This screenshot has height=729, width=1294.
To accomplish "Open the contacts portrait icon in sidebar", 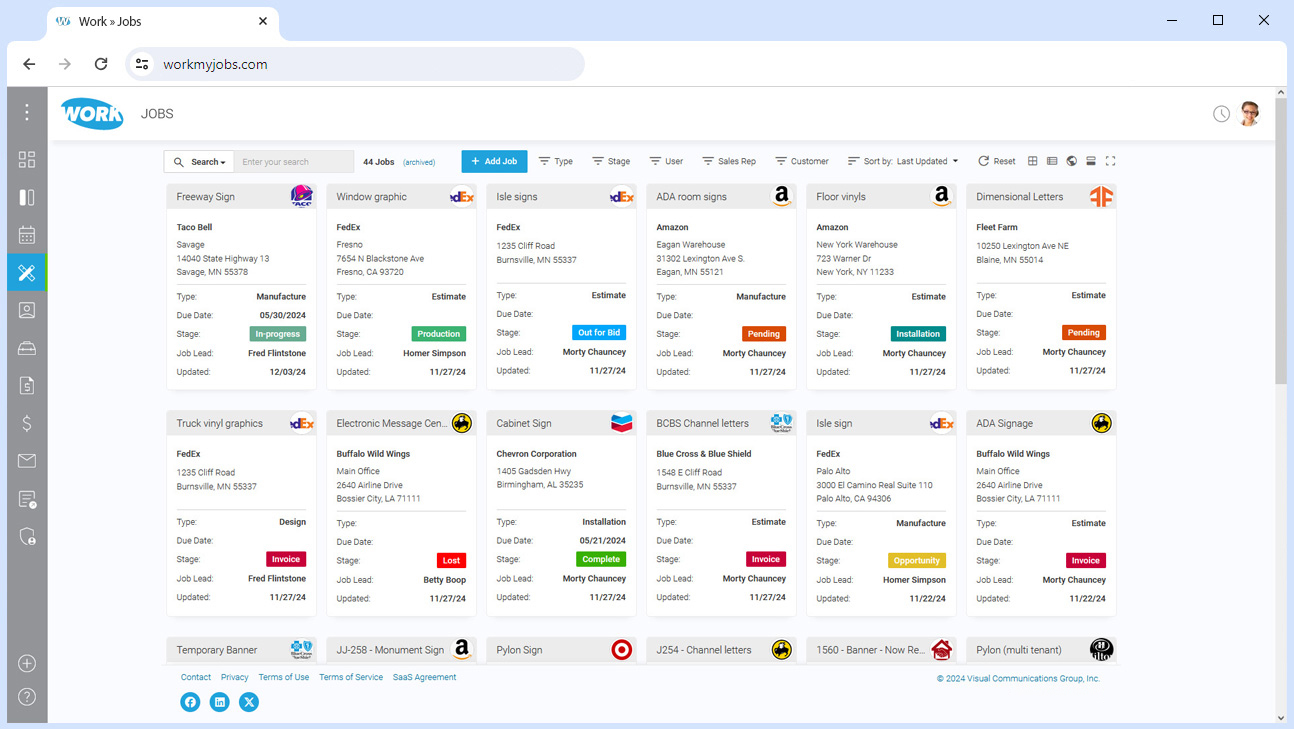I will coord(27,310).
